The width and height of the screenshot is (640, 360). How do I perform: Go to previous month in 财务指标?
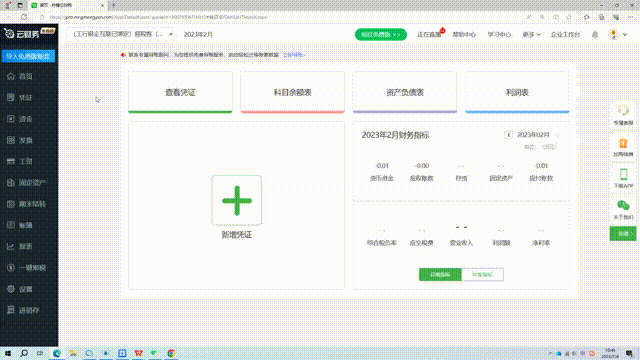pyautogui.click(x=508, y=135)
